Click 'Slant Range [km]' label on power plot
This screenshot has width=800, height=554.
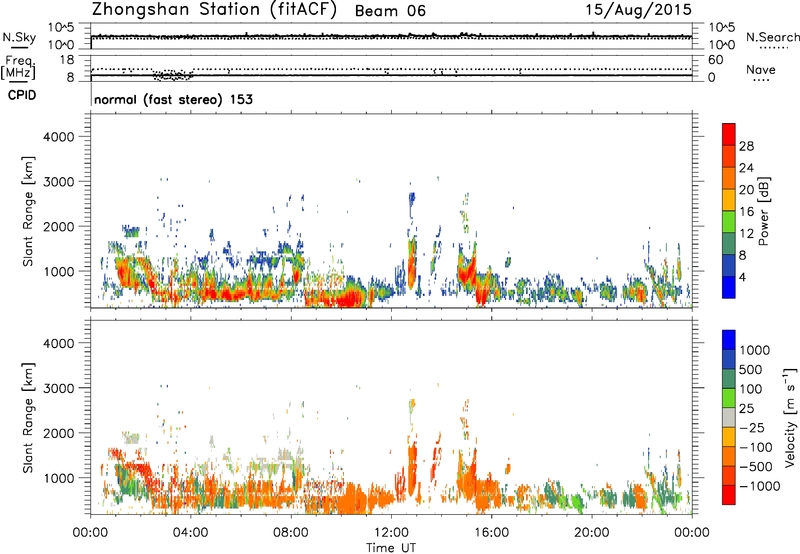(x=28, y=211)
